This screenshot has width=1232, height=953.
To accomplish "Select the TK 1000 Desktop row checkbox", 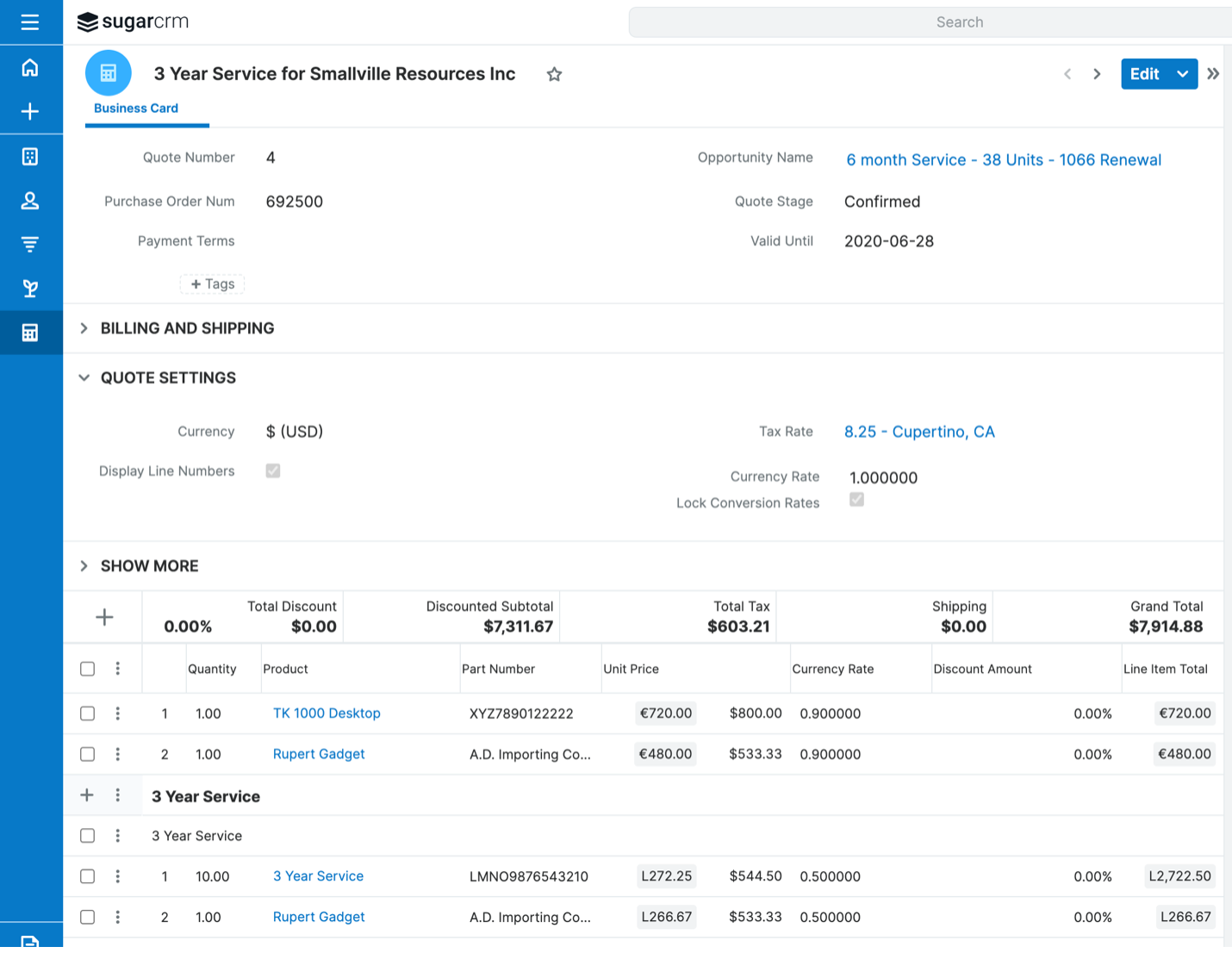I will click(87, 713).
